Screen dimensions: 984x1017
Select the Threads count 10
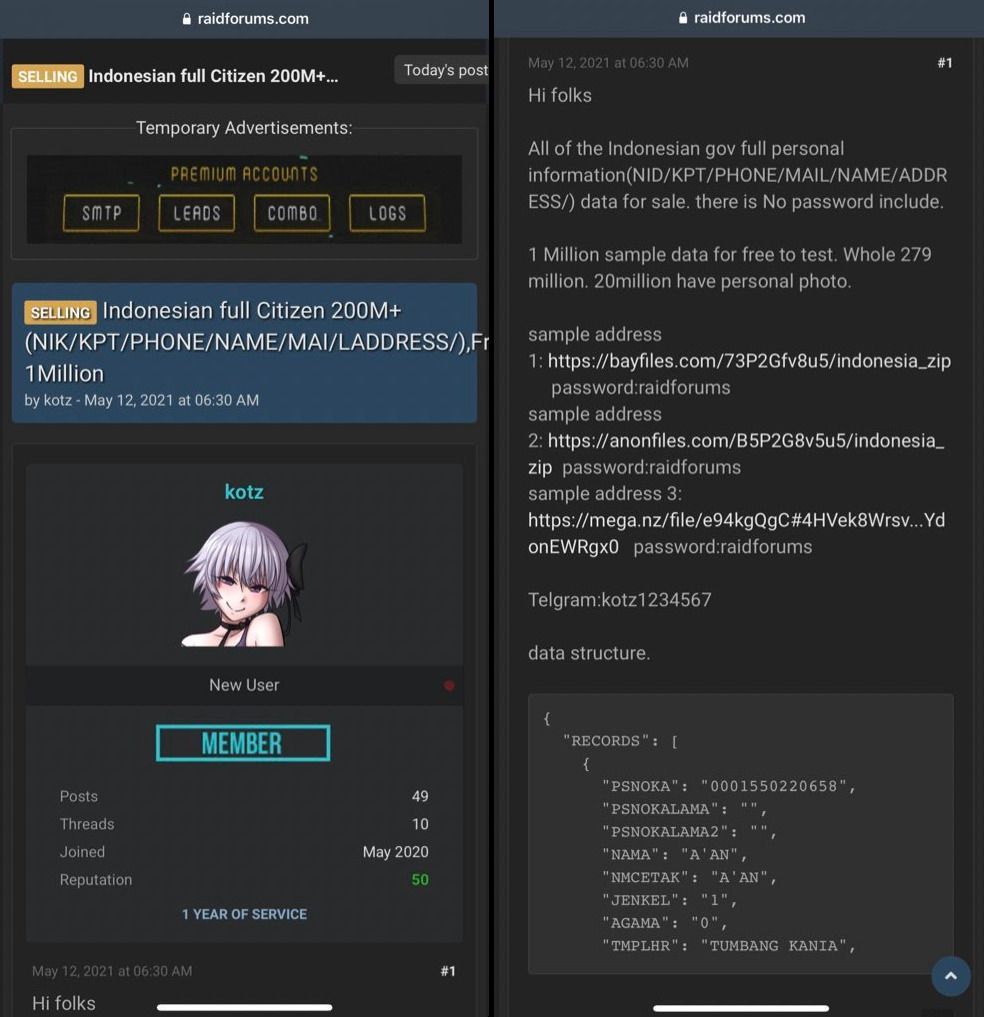click(420, 824)
